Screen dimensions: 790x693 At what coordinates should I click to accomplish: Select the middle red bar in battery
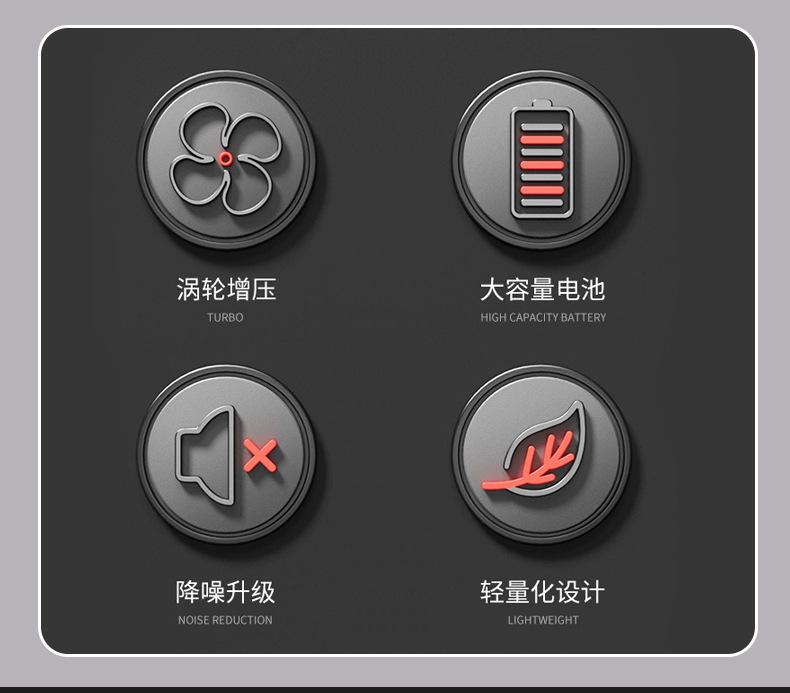coord(542,165)
